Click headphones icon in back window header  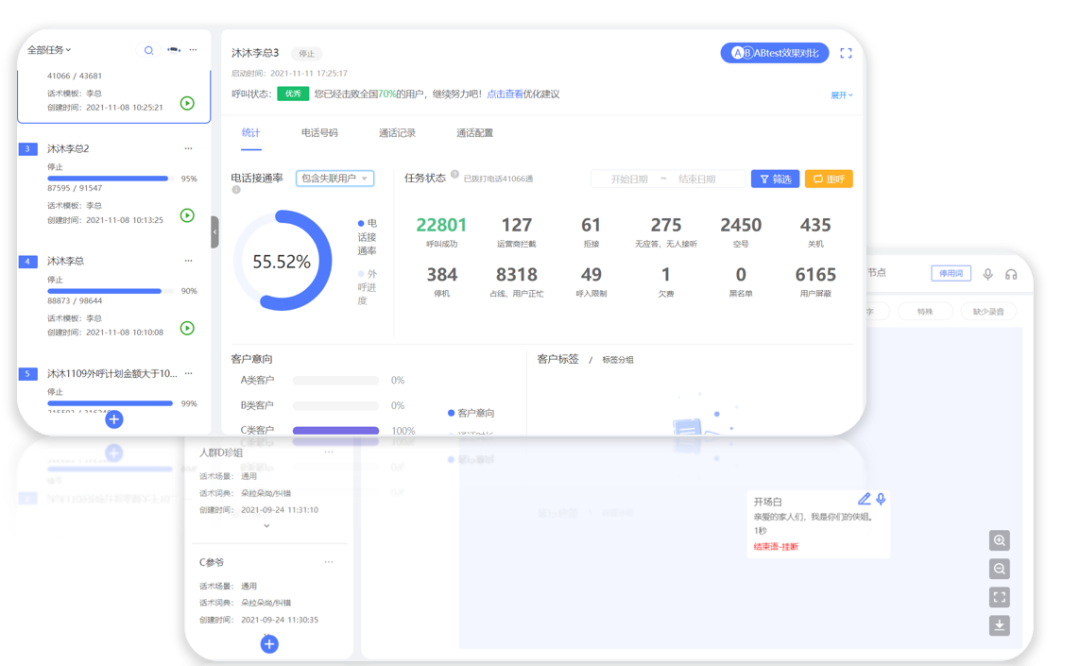(x=1011, y=274)
